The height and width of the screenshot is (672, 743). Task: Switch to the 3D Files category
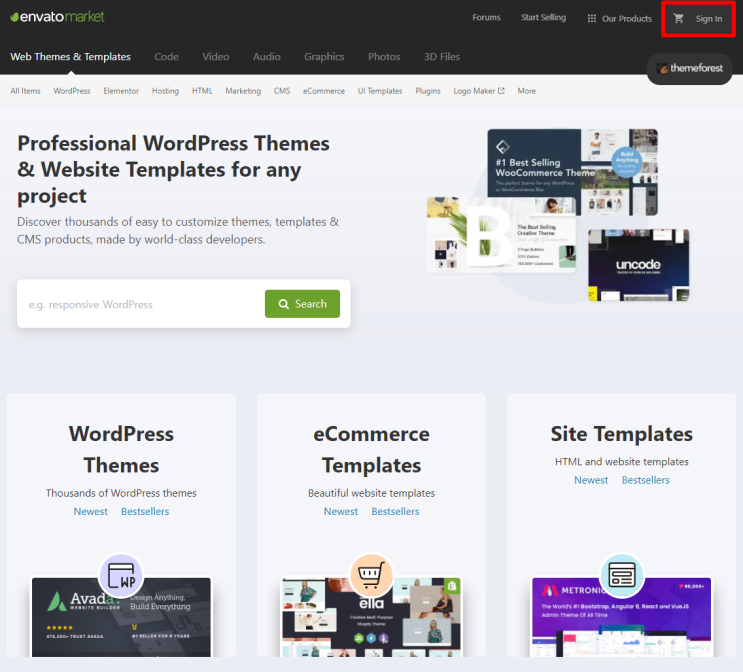click(442, 57)
